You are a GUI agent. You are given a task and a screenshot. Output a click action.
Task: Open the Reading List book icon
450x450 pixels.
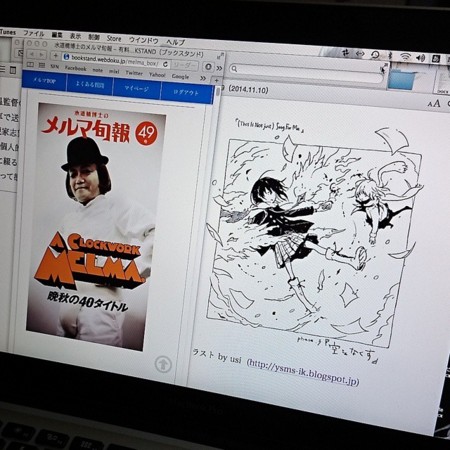30,64
